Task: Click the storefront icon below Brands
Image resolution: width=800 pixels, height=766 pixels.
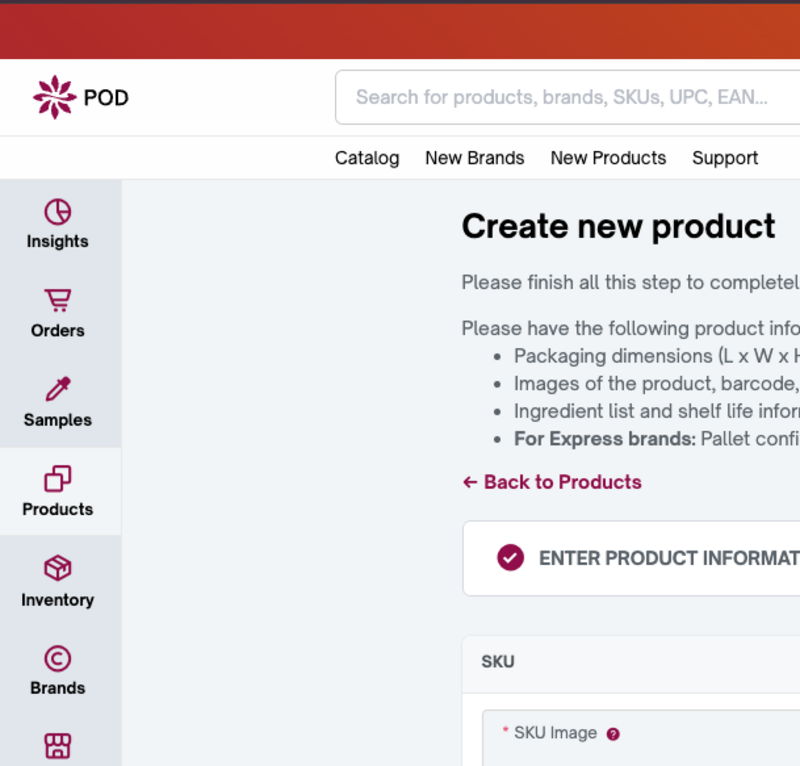Action: point(57,745)
